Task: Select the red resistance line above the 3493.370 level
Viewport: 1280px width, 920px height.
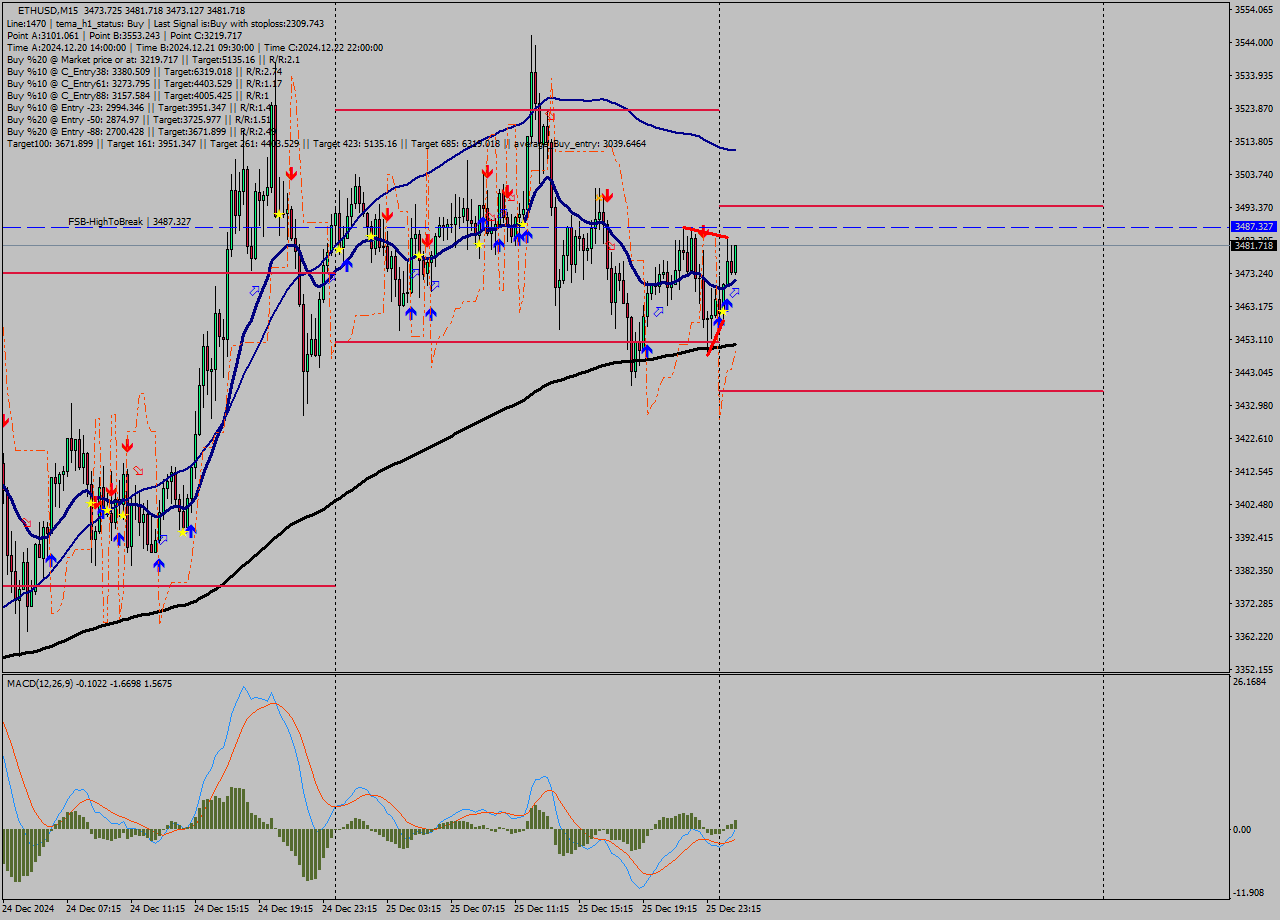Action: pos(910,206)
